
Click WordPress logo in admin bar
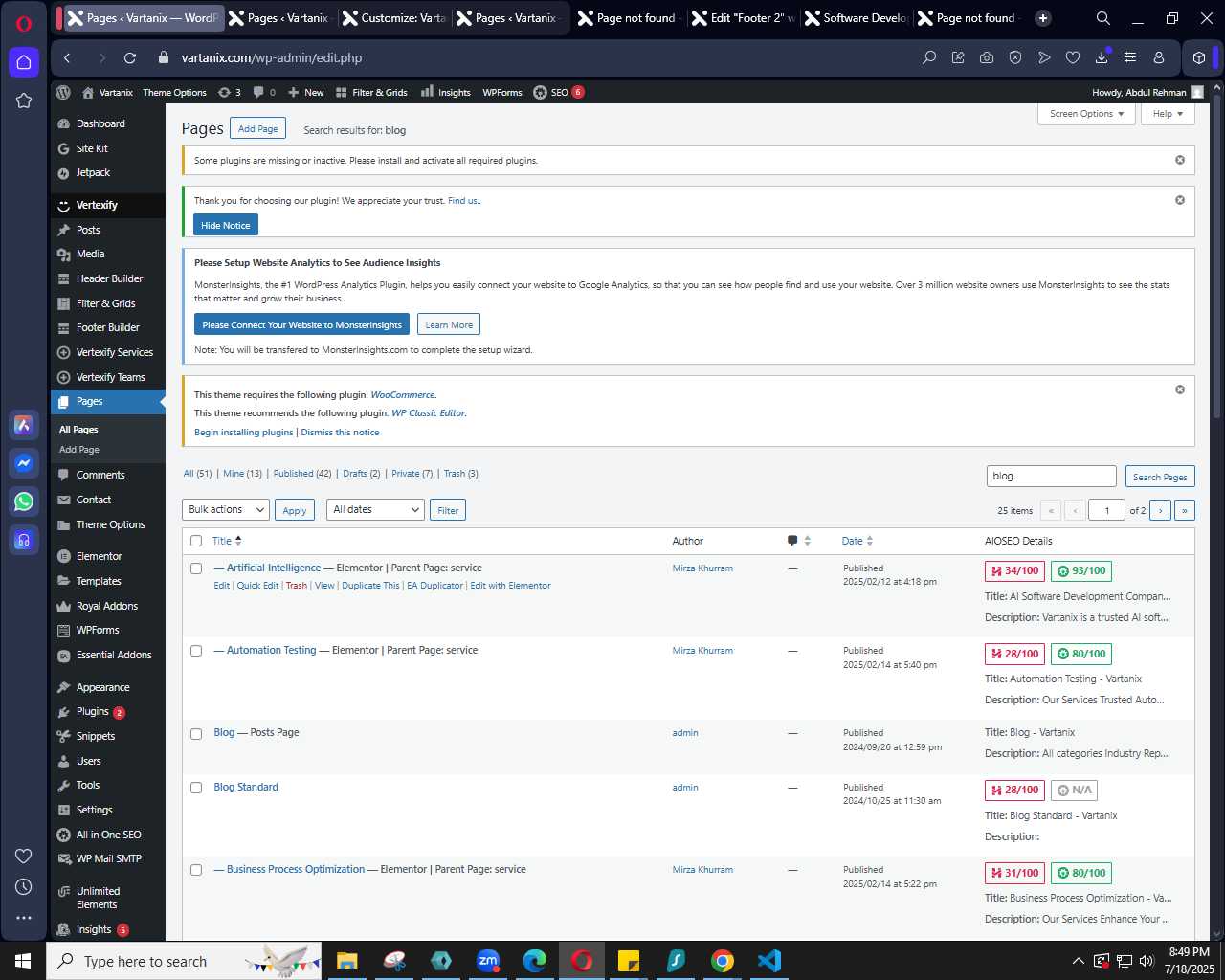pos(63,93)
